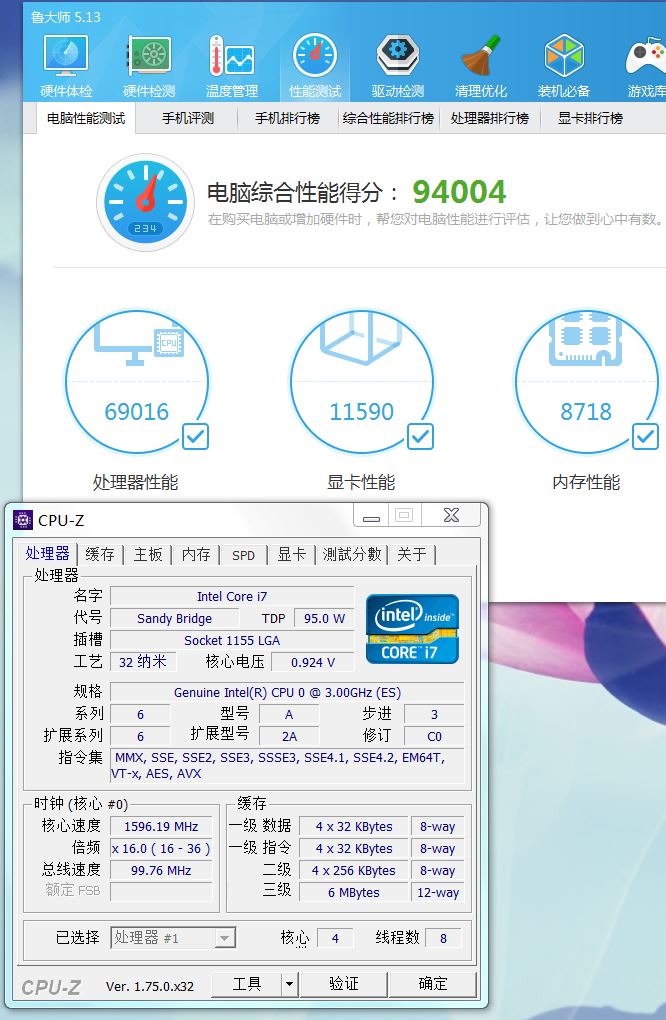Click the 工艺 value 32 纳米

tap(142, 662)
